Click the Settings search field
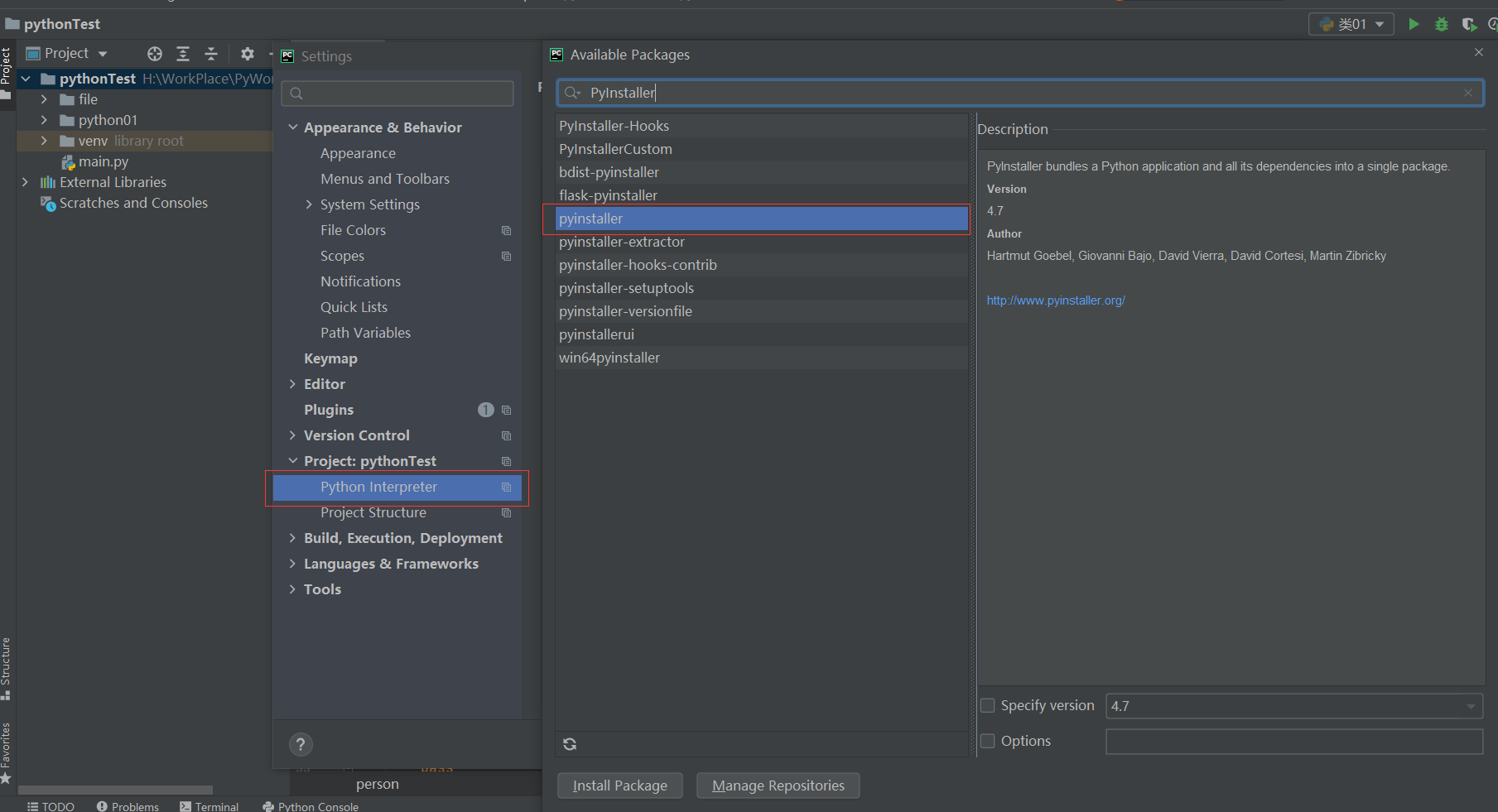The height and width of the screenshot is (812, 1498). point(397,94)
